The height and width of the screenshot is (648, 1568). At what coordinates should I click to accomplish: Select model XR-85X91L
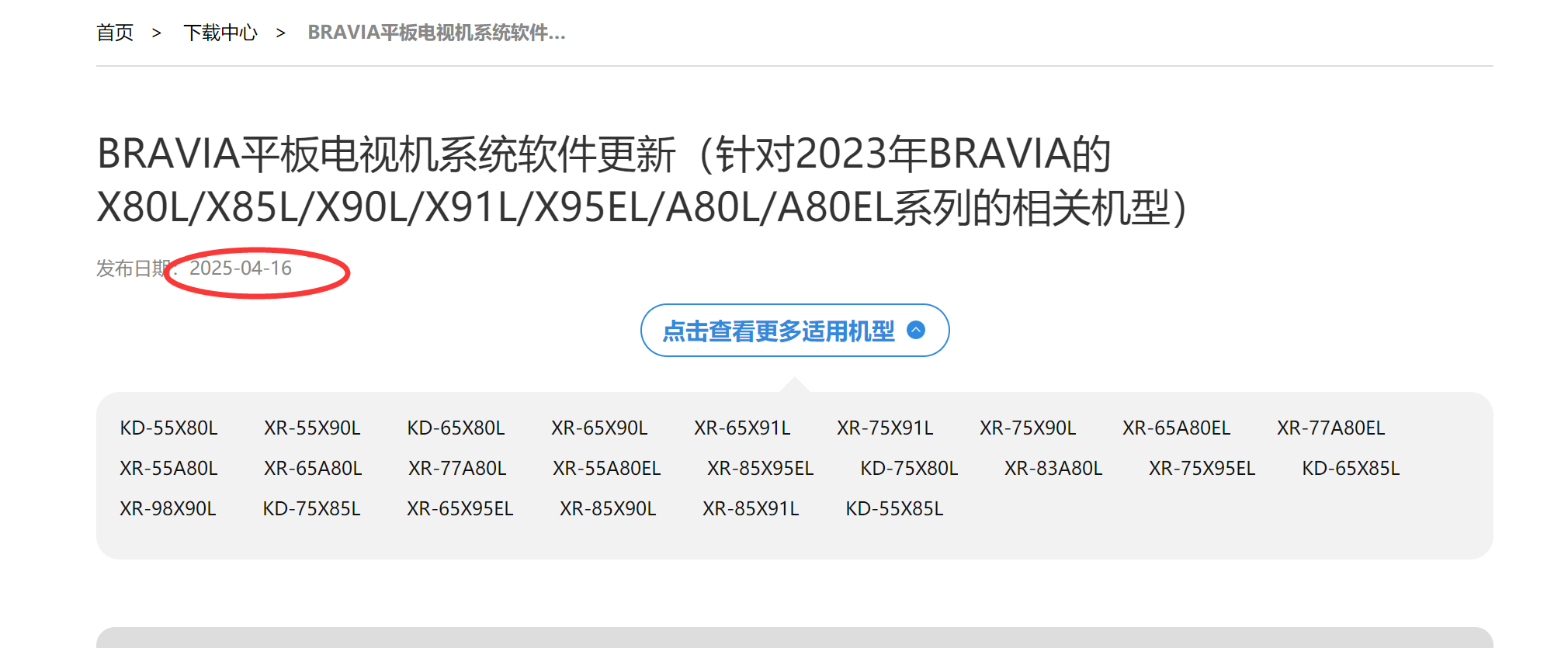point(751,509)
